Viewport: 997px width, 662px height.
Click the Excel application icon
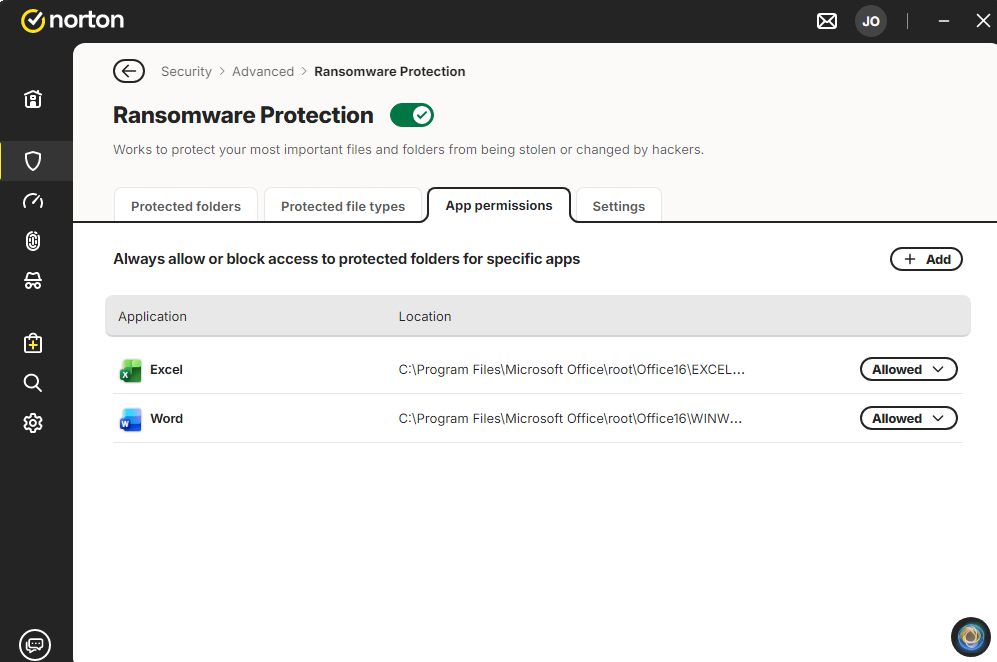click(130, 370)
